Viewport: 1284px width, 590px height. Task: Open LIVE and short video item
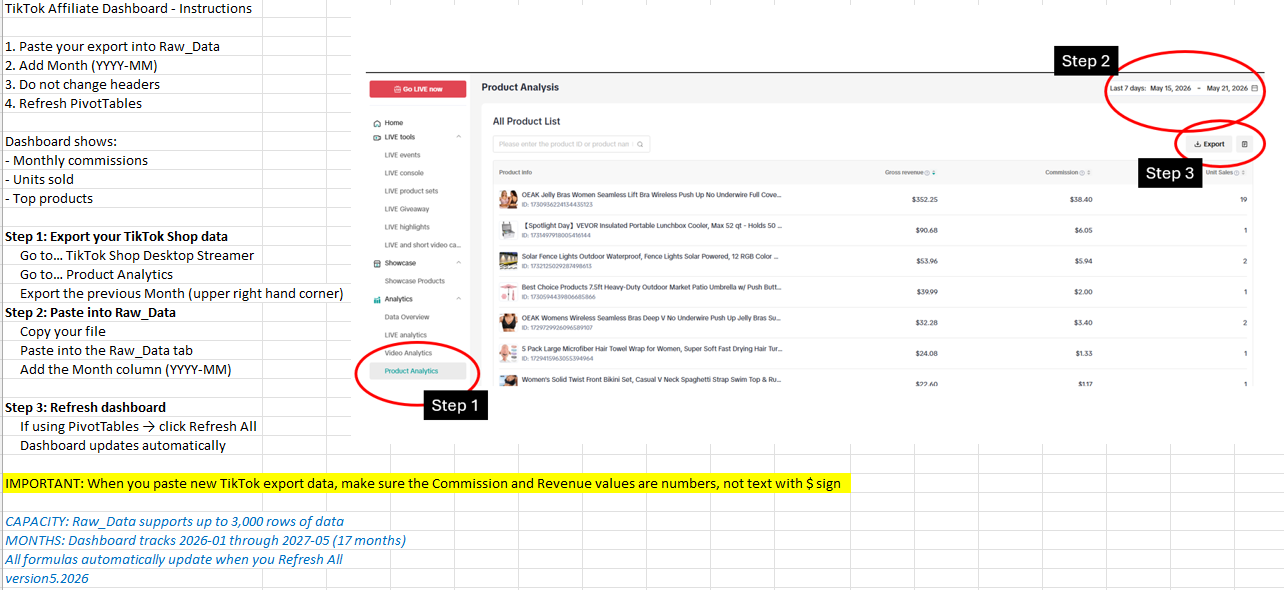422,245
